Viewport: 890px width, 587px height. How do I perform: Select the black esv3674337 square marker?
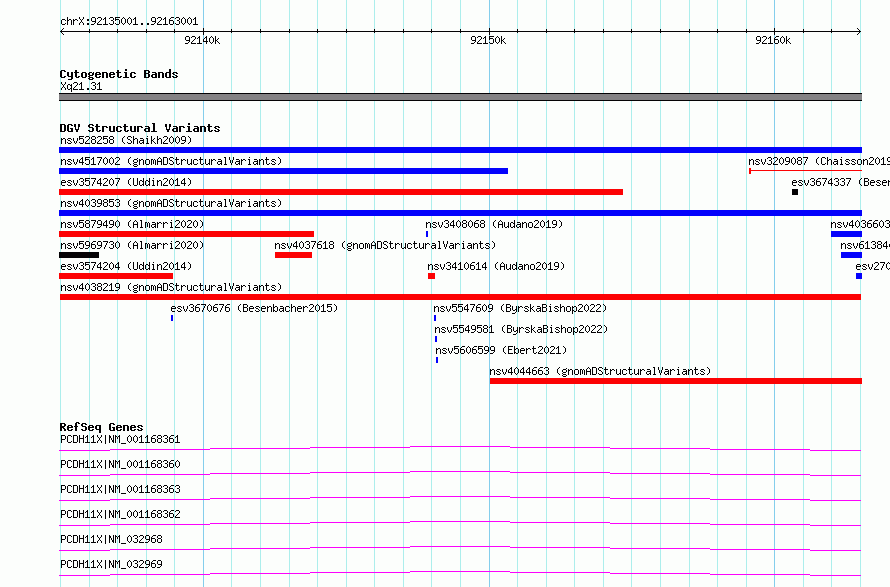(x=795, y=192)
